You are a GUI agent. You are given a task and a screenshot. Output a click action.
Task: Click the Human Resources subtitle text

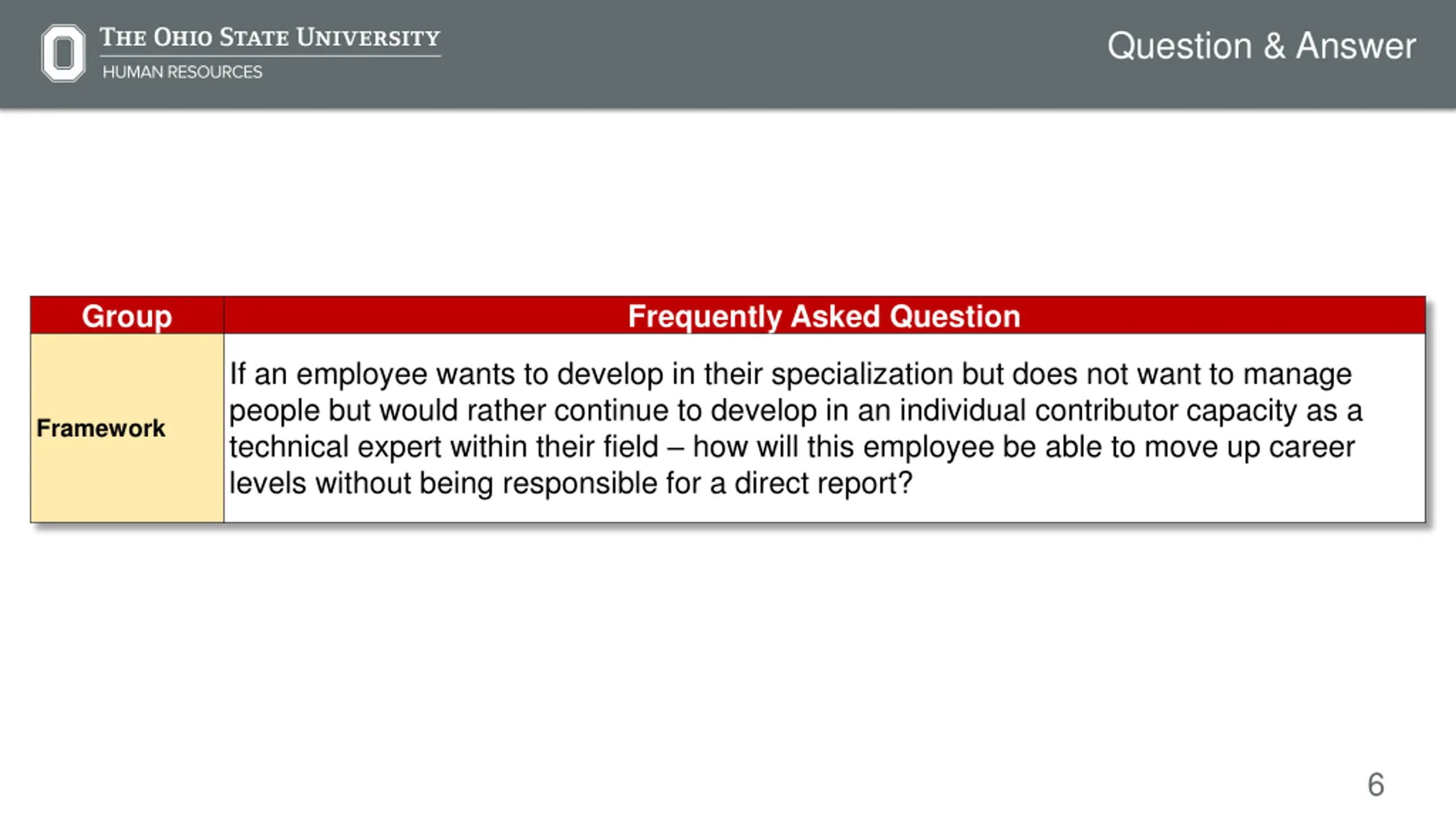[182, 72]
